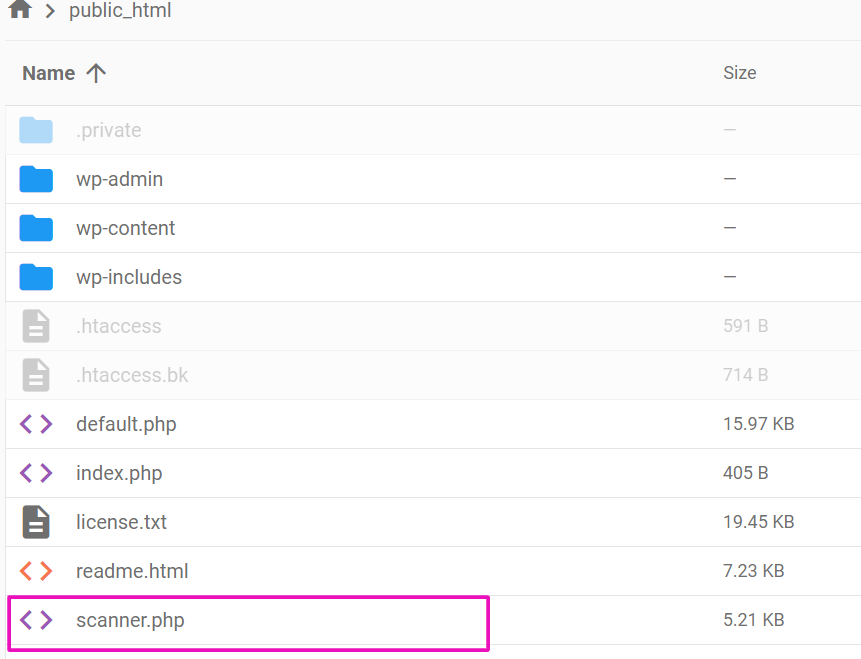Click the 15.97 KB size of default.php
The width and height of the screenshot is (861, 659).
click(759, 424)
